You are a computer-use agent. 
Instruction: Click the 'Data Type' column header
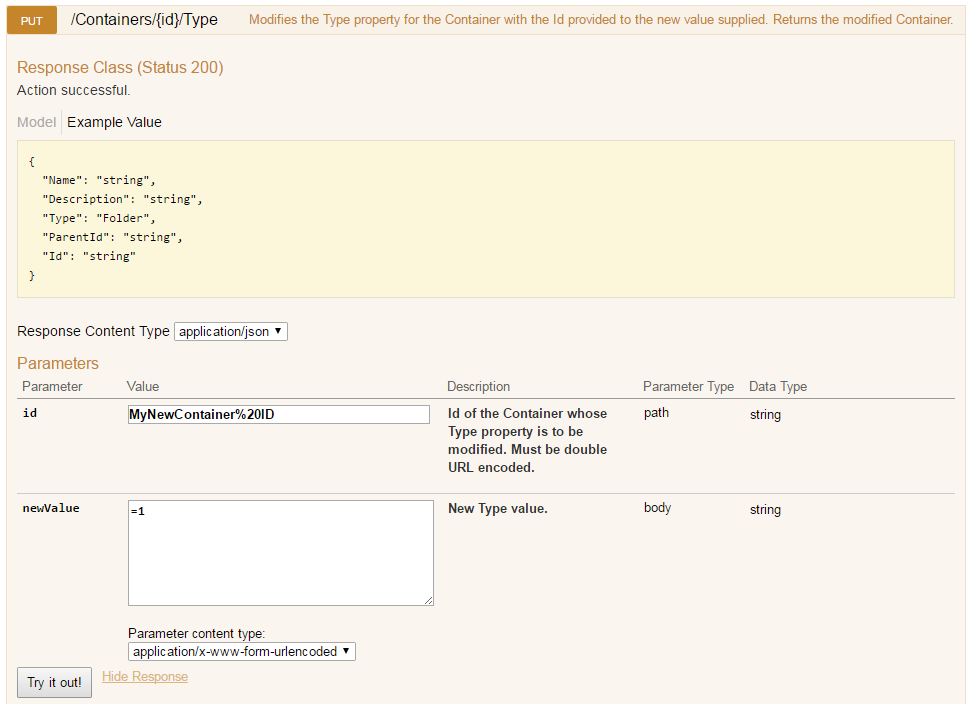coord(778,387)
